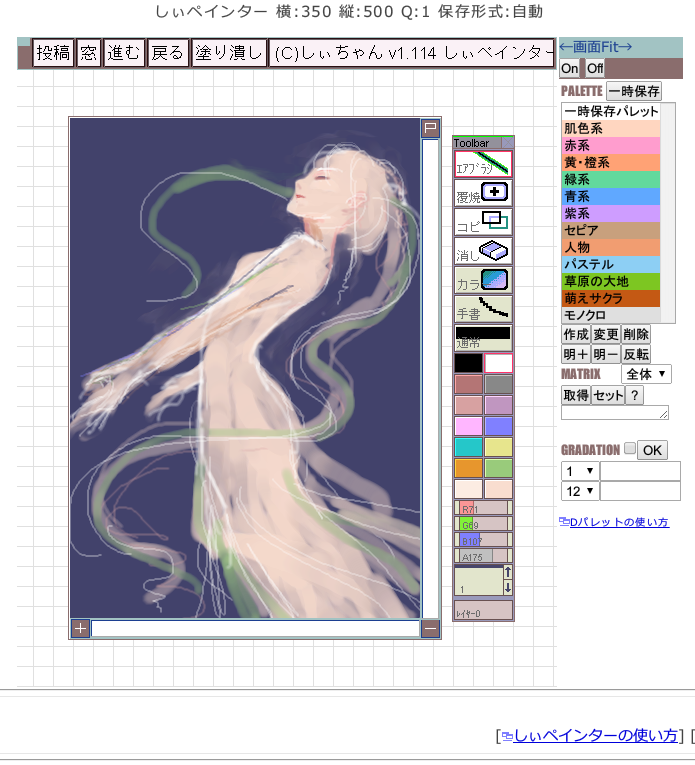Select the 赤系 palette

pyautogui.click(x=611, y=145)
